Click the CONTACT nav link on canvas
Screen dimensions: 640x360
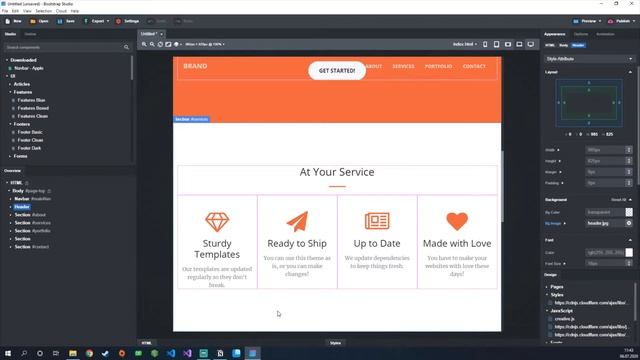(x=474, y=66)
